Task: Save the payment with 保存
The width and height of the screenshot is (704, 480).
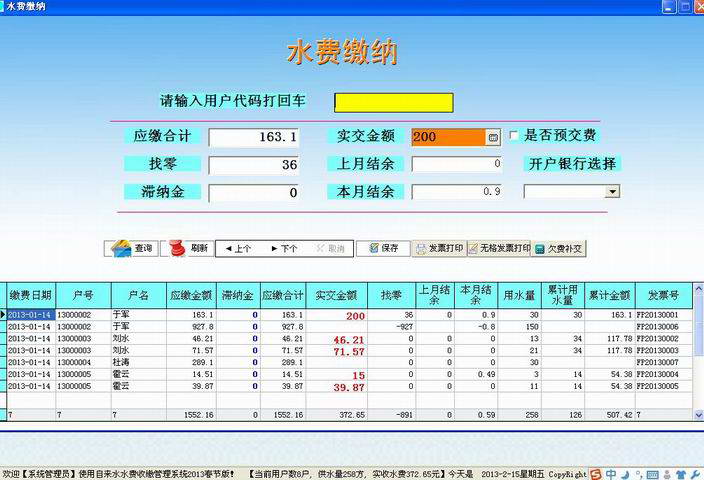Action: (x=383, y=248)
